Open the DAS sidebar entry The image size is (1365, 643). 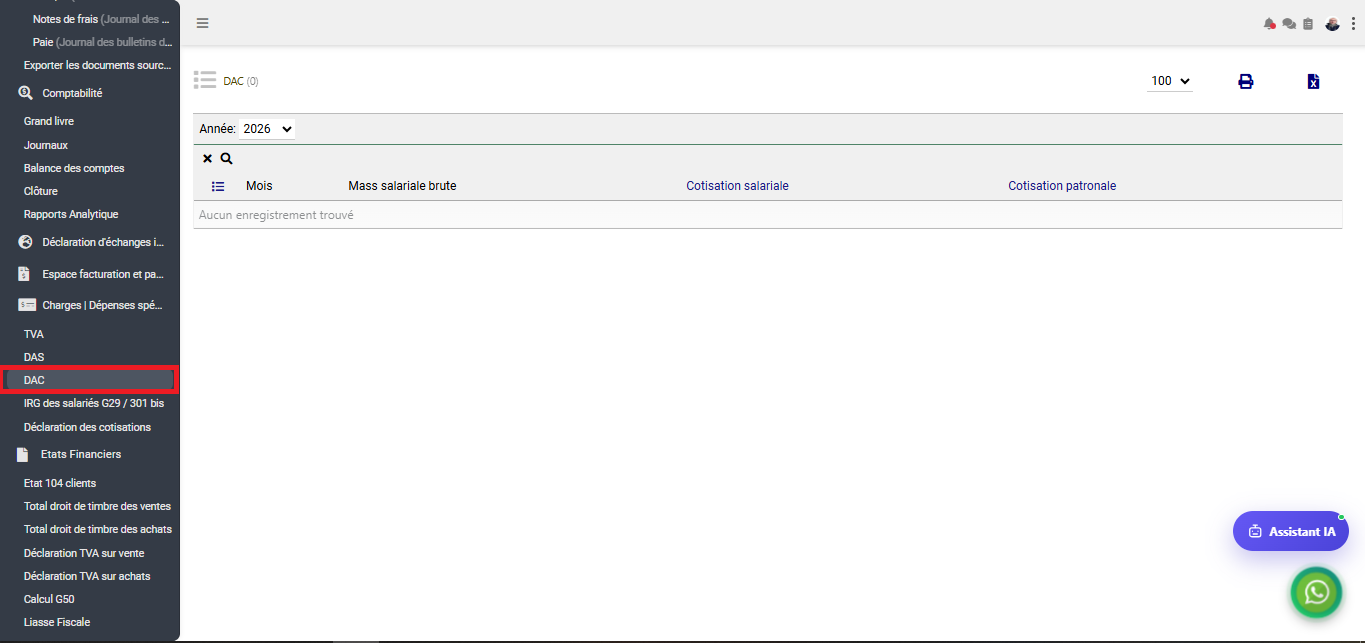coord(34,357)
